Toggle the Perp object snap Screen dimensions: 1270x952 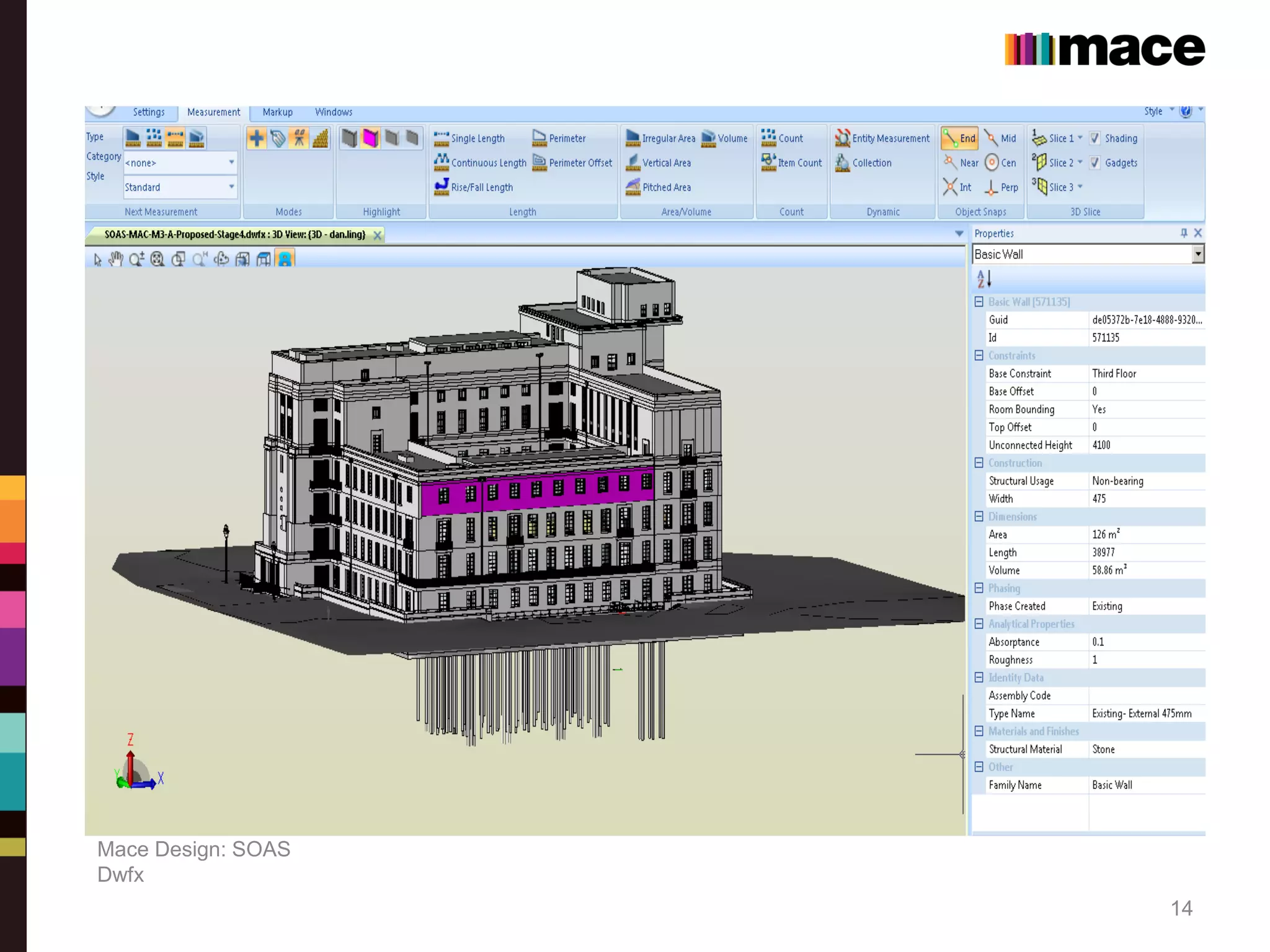pyautogui.click(x=1001, y=187)
